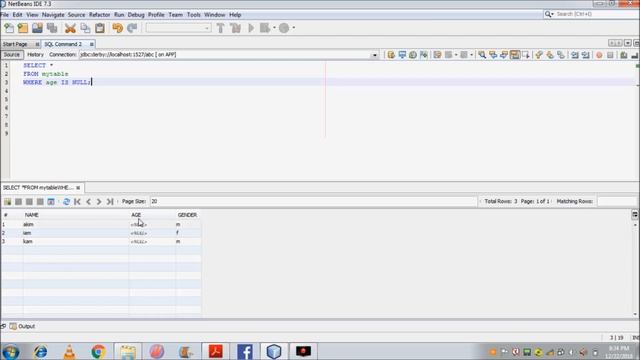
Task: Open the Debug menu
Action: pyautogui.click(x=136, y=15)
